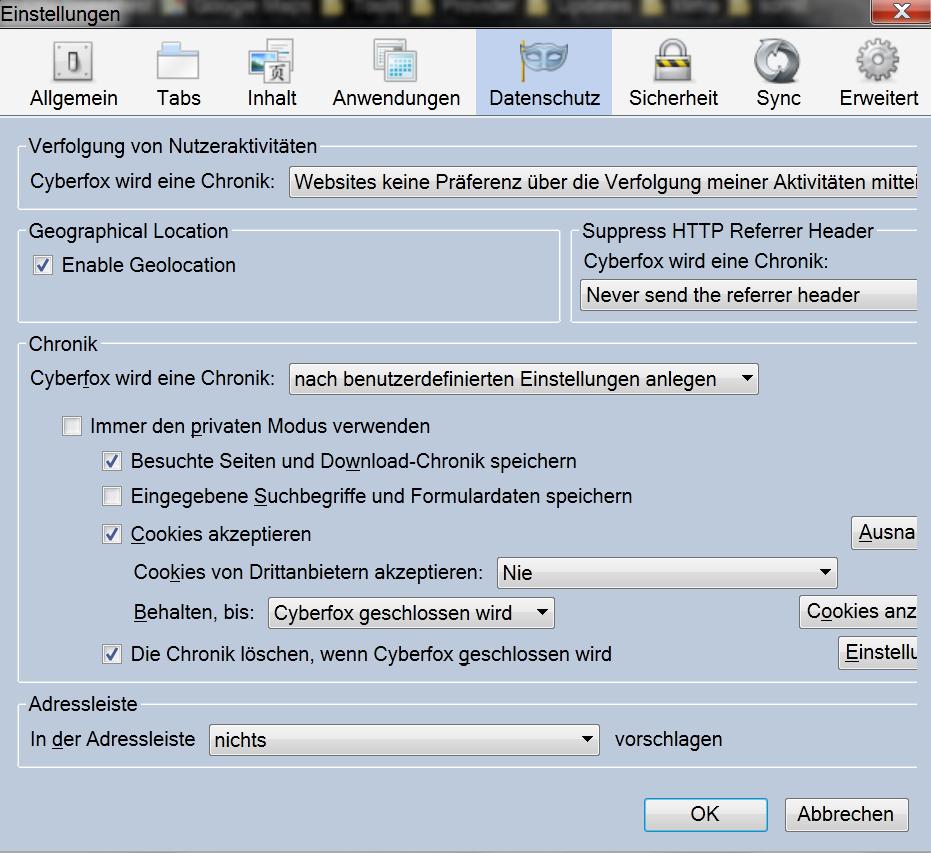
Task: Switch to the Inhalt tab label
Action: pos(271,98)
